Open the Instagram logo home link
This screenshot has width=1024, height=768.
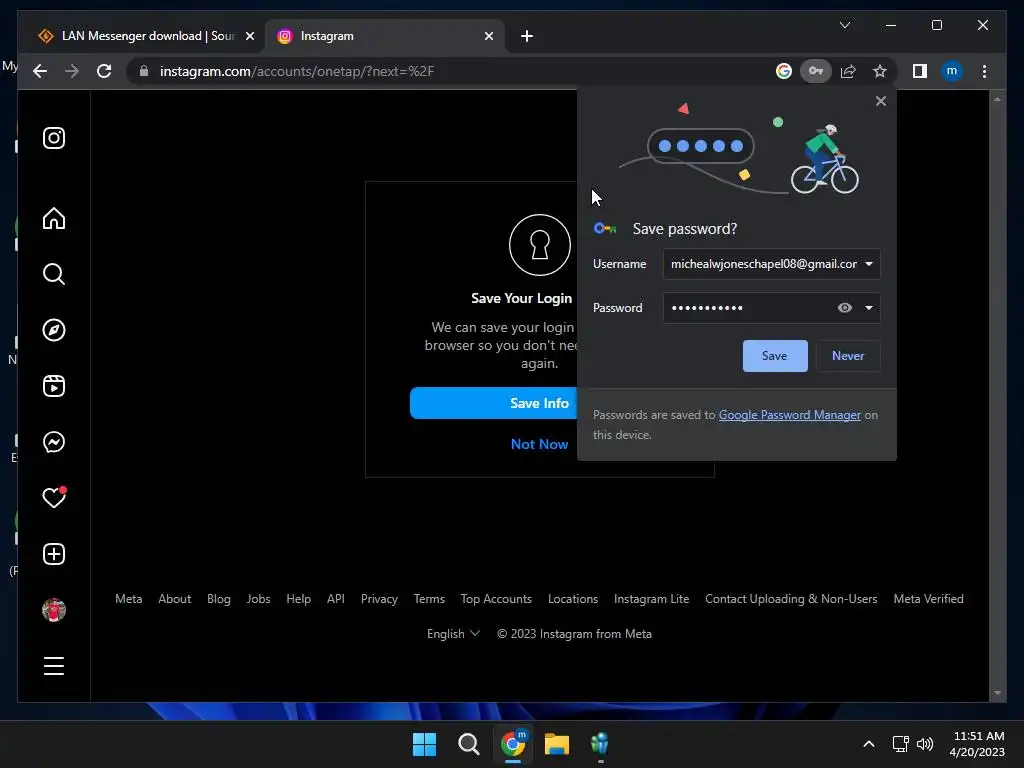[x=54, y=138]
